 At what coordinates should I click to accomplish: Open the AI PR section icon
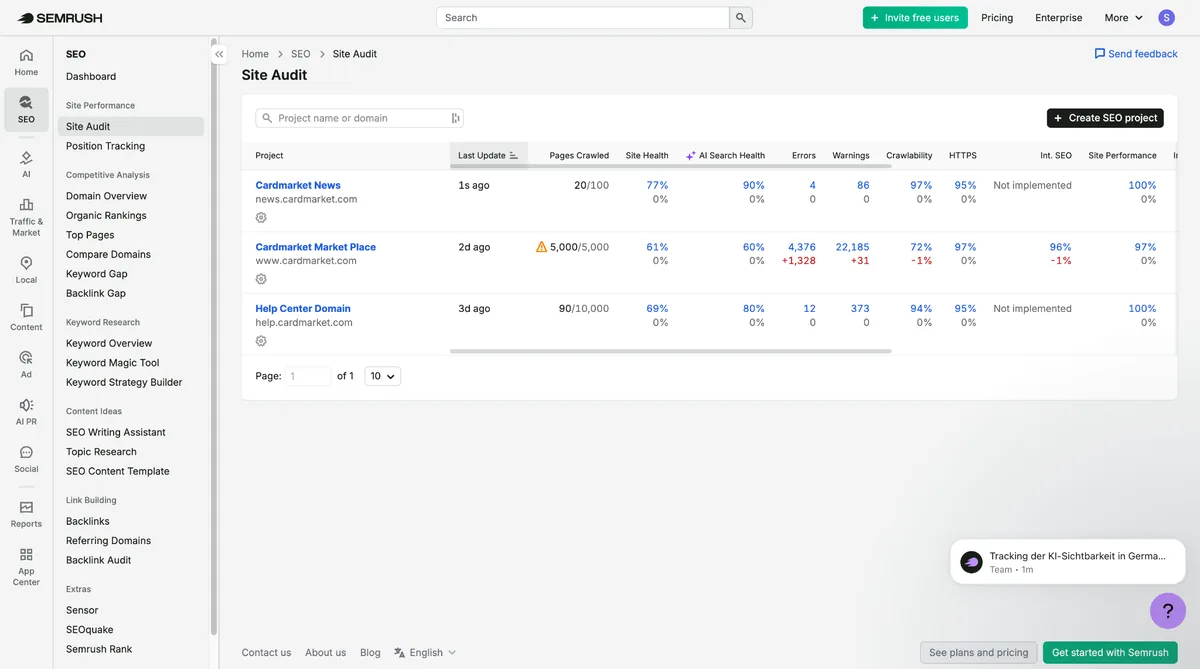click(x=26, y=412)
